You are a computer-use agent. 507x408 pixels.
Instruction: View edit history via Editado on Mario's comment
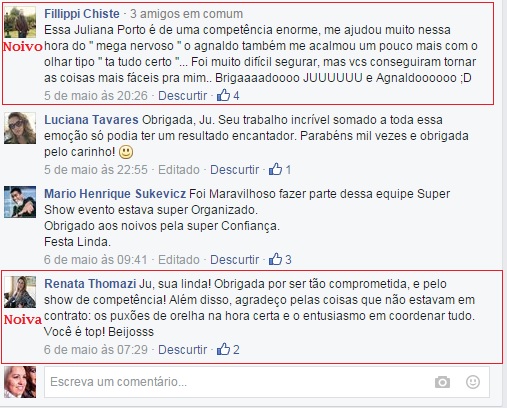point(179,259)
